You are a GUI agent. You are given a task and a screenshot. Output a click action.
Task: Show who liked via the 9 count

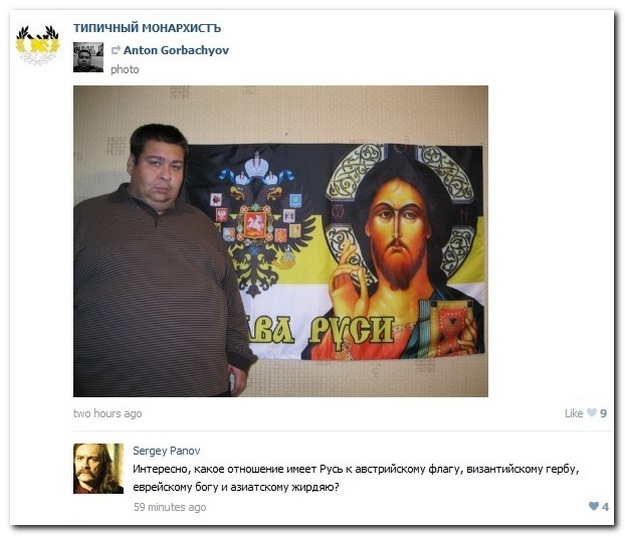coord(603,413)
